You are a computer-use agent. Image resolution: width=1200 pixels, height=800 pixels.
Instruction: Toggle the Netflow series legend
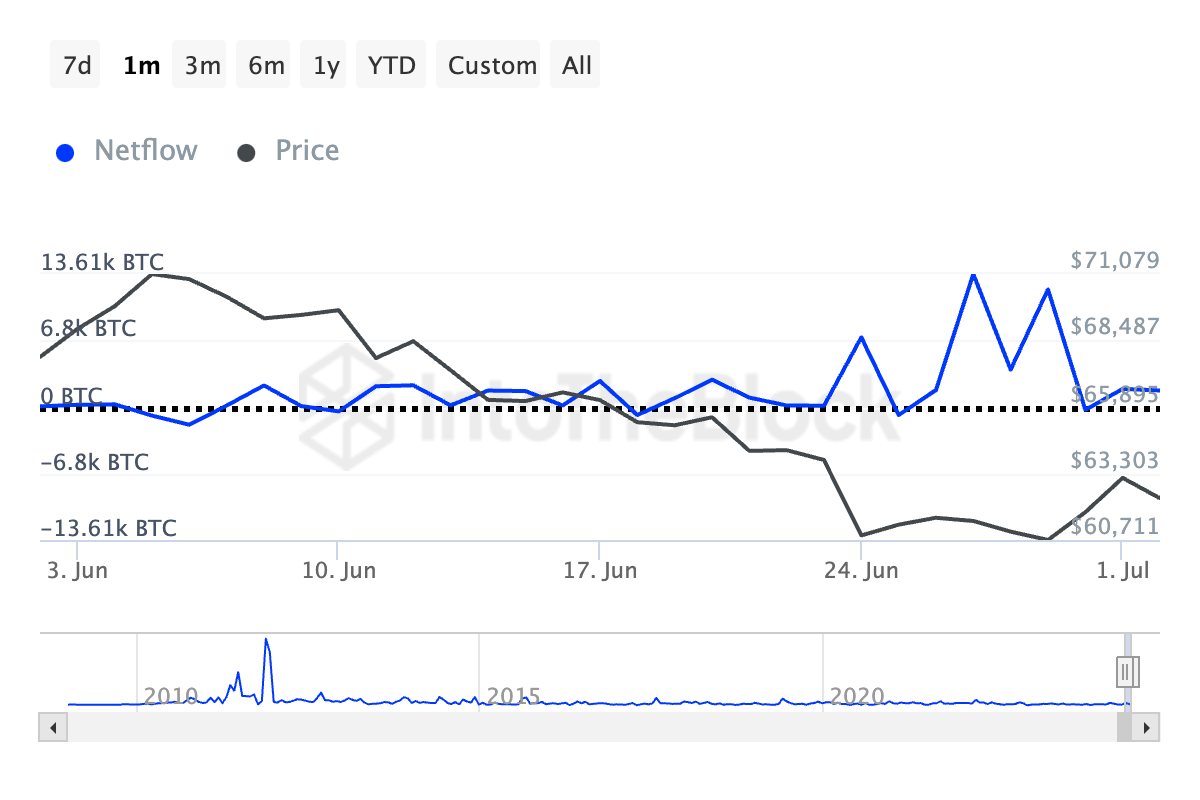click(145, 151)
